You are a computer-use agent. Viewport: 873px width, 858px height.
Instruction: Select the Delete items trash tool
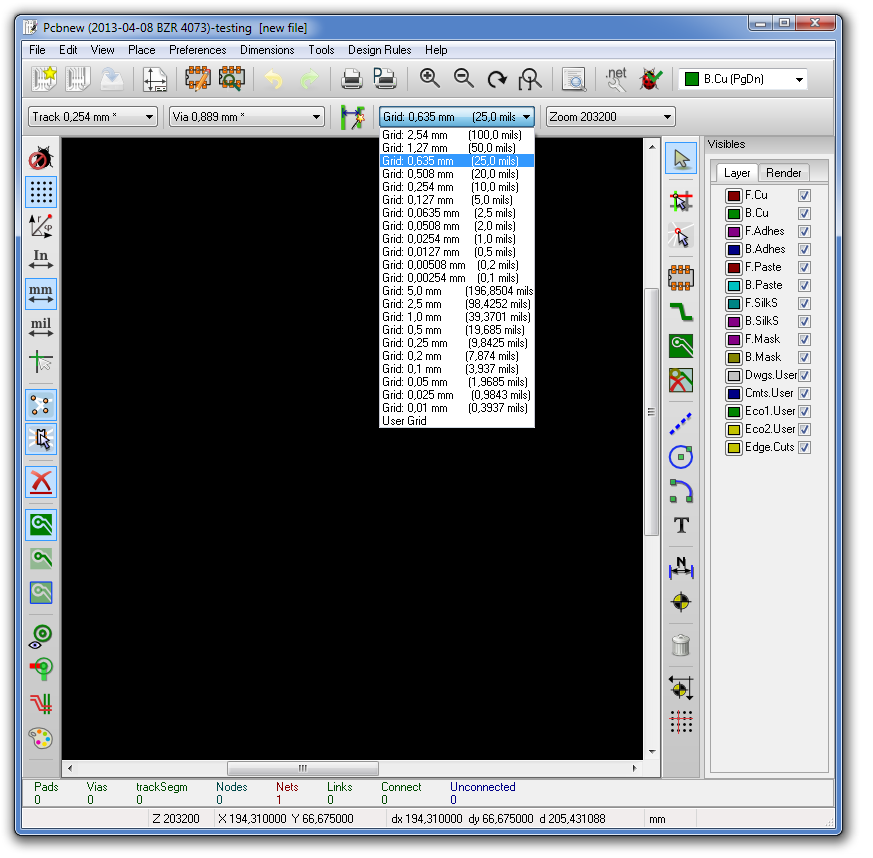click(681, 646)
